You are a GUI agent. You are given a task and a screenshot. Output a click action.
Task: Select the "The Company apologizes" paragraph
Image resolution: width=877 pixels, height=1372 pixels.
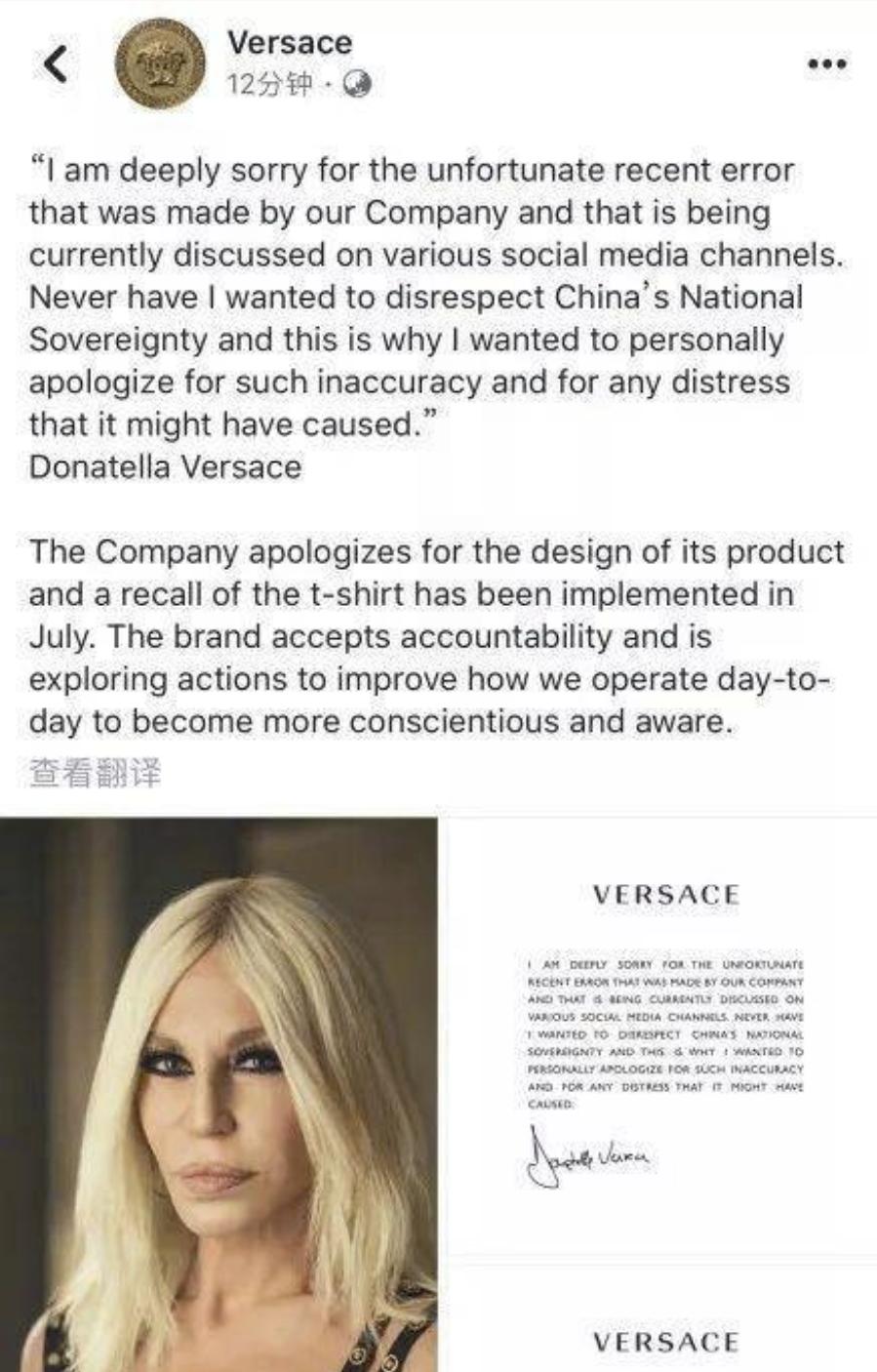coord(436,636)
